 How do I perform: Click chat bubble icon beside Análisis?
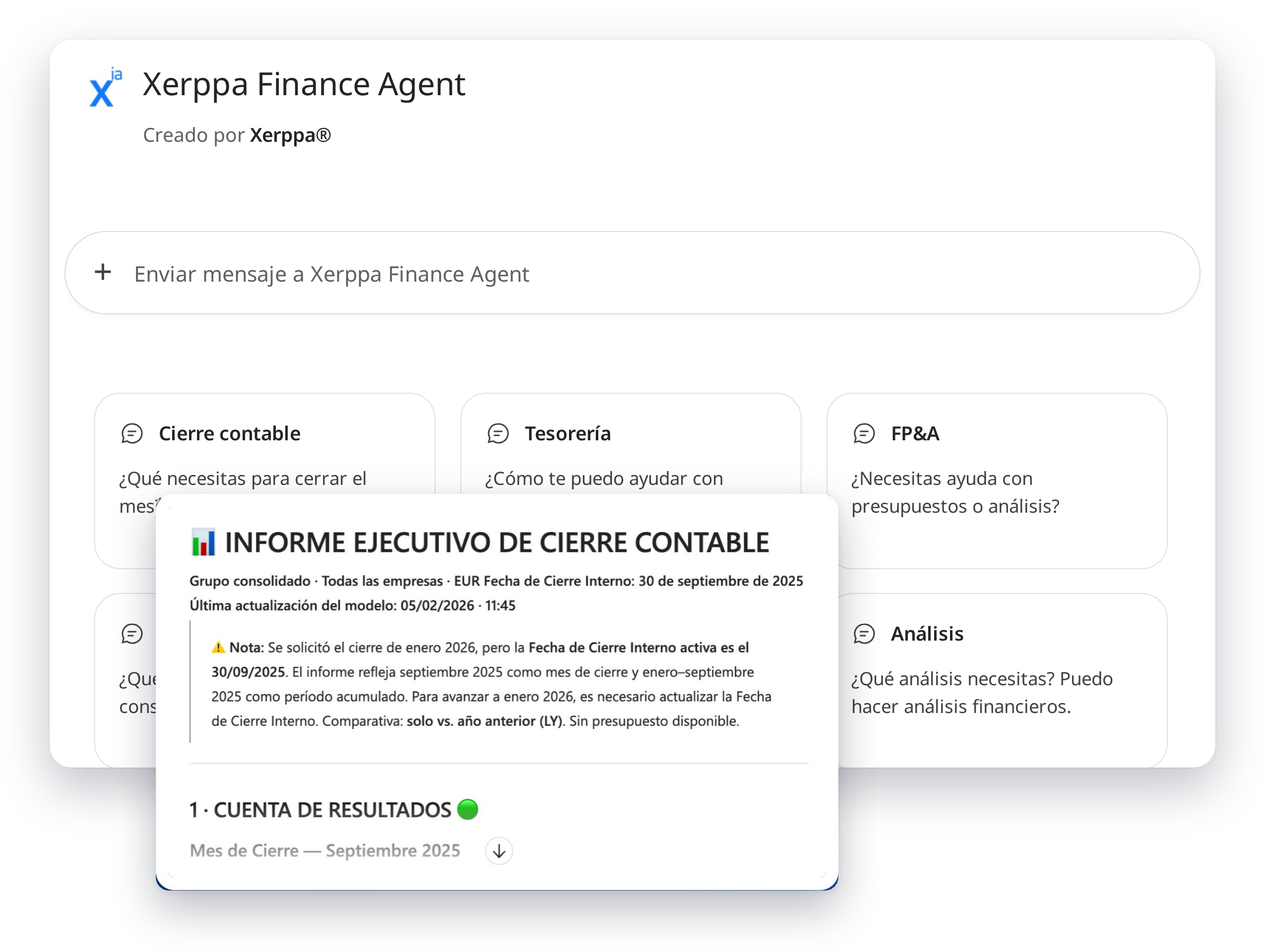864,634
